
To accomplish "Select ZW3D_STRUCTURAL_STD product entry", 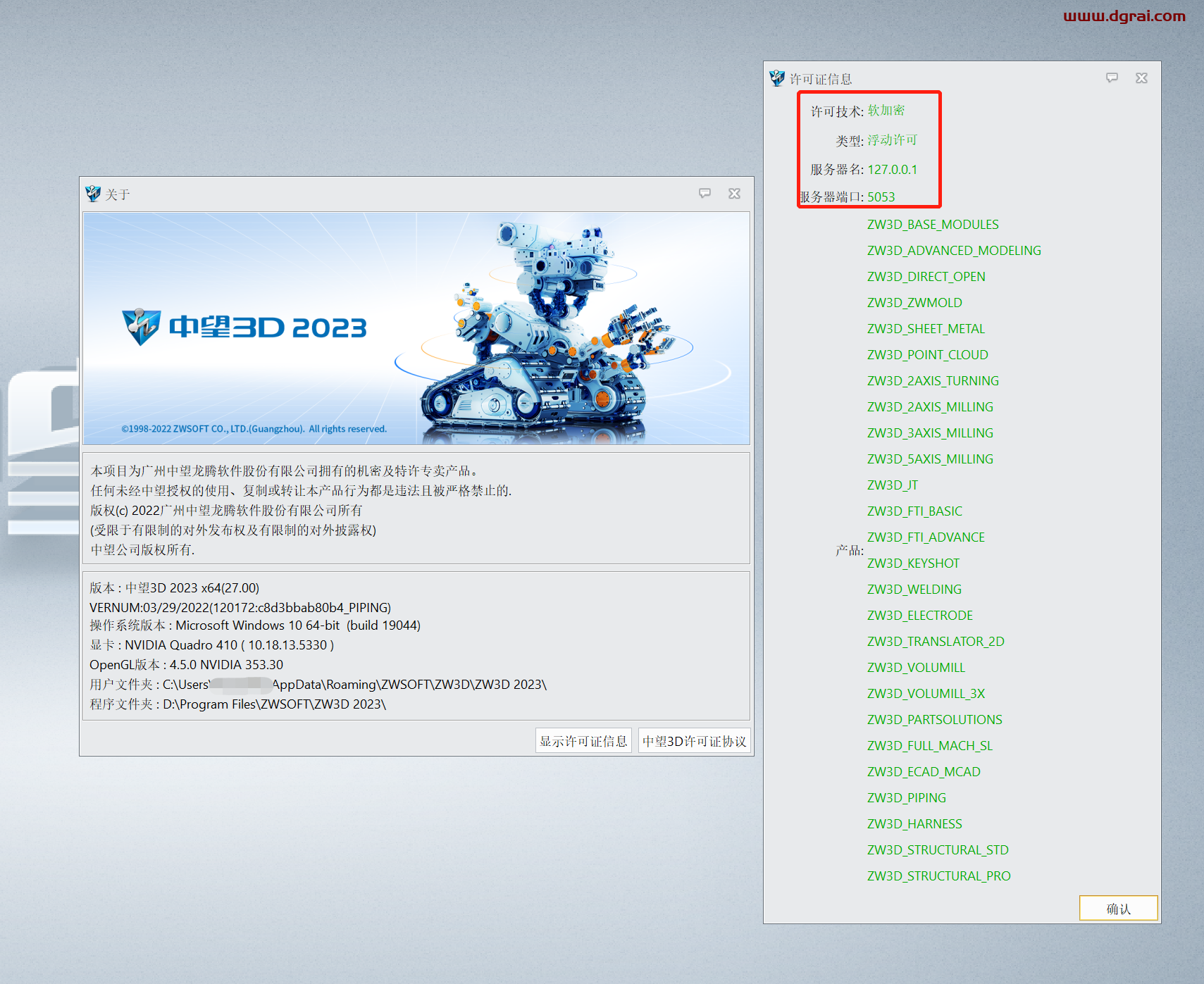I will (x=938, y=850).
